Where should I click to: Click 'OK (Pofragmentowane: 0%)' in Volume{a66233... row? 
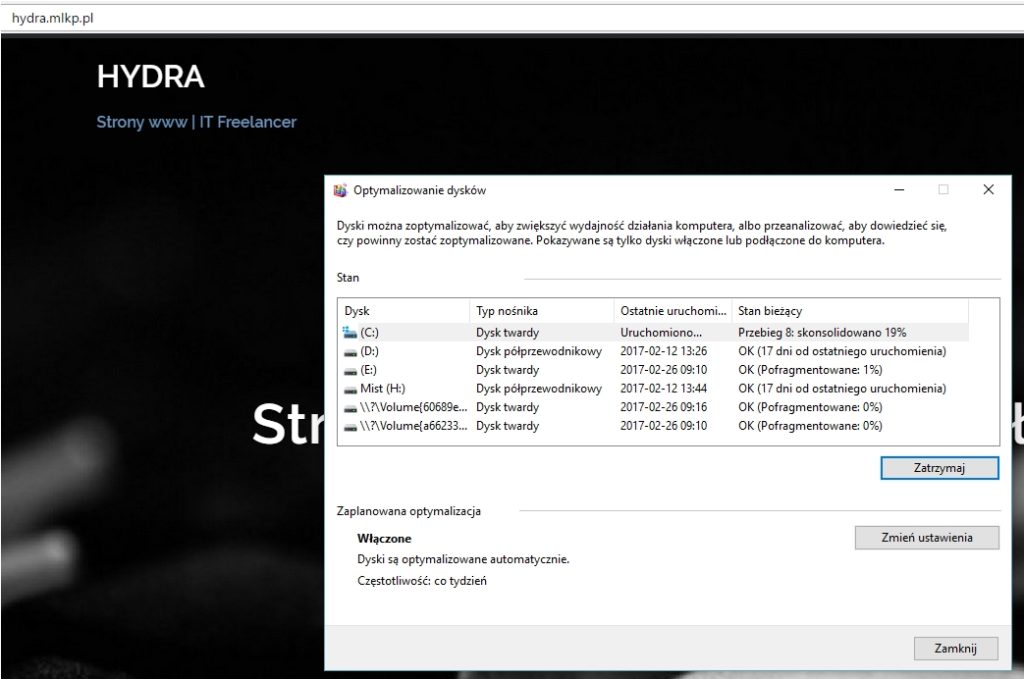click(x=810, y=426)
